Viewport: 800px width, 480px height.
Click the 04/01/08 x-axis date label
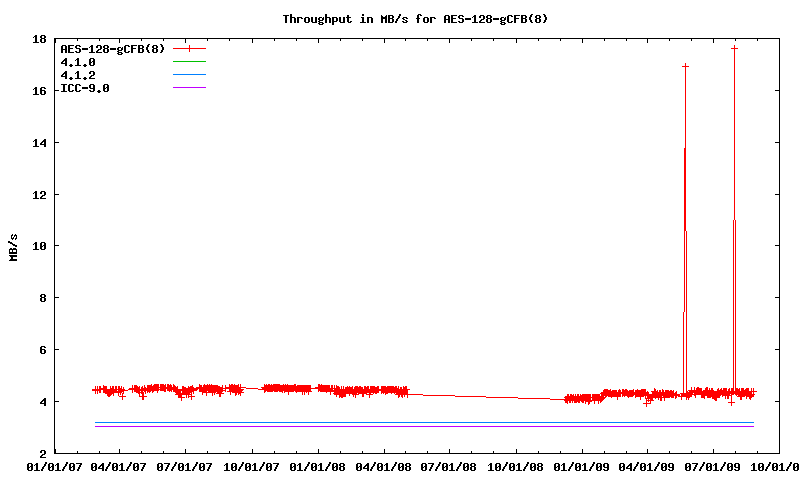(x=383, y=466)
